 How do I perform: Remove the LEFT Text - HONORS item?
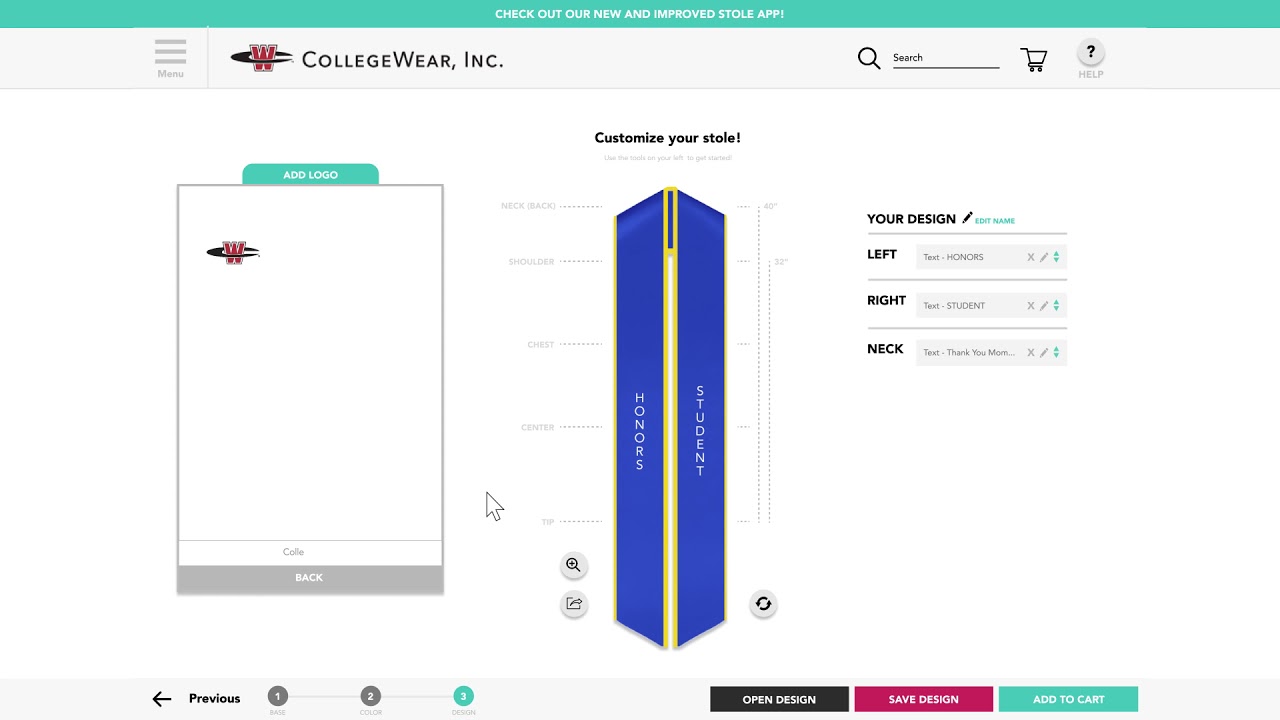coord(1031,257)
